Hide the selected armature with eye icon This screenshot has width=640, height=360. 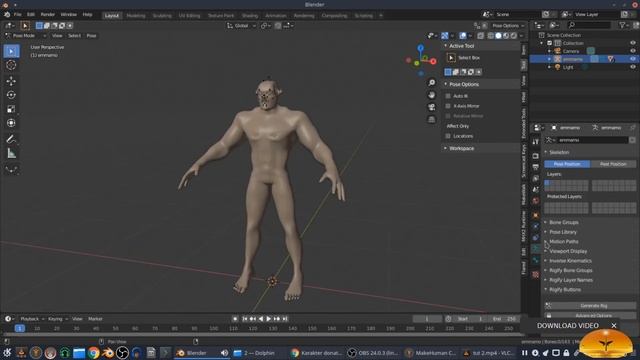coord(633,59)
